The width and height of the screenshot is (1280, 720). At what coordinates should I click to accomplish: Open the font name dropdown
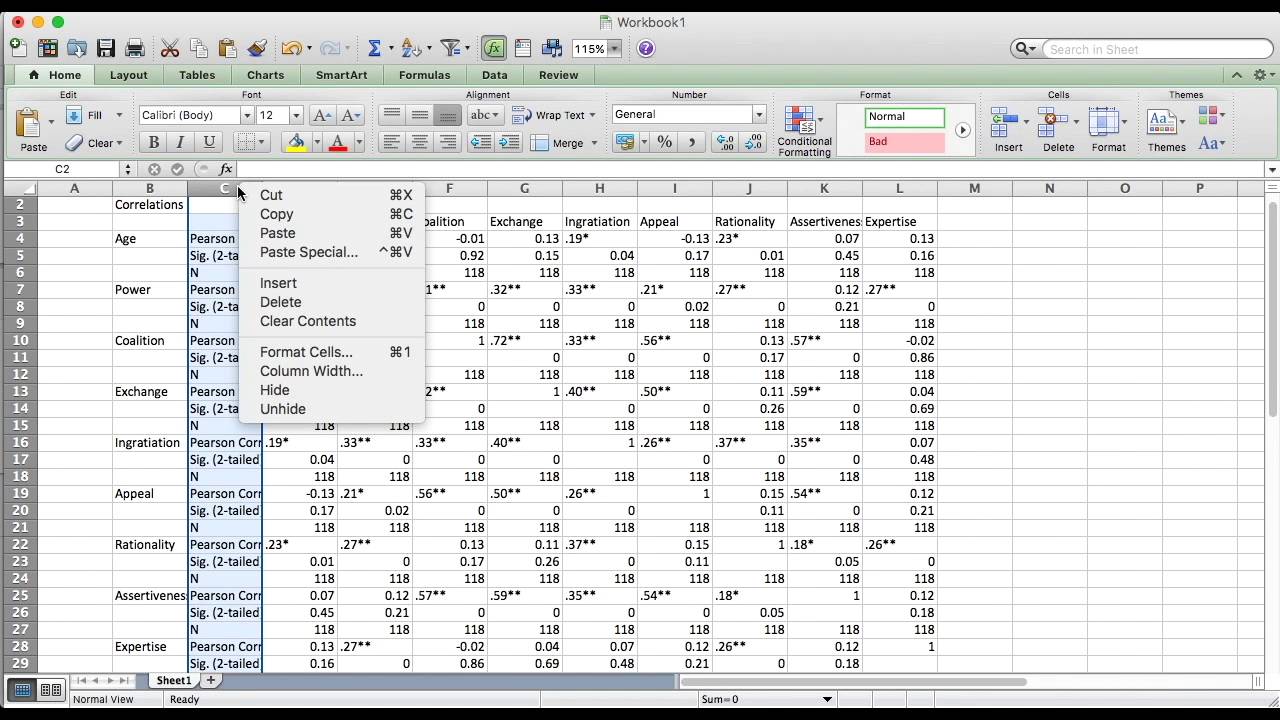coord(247,115)
